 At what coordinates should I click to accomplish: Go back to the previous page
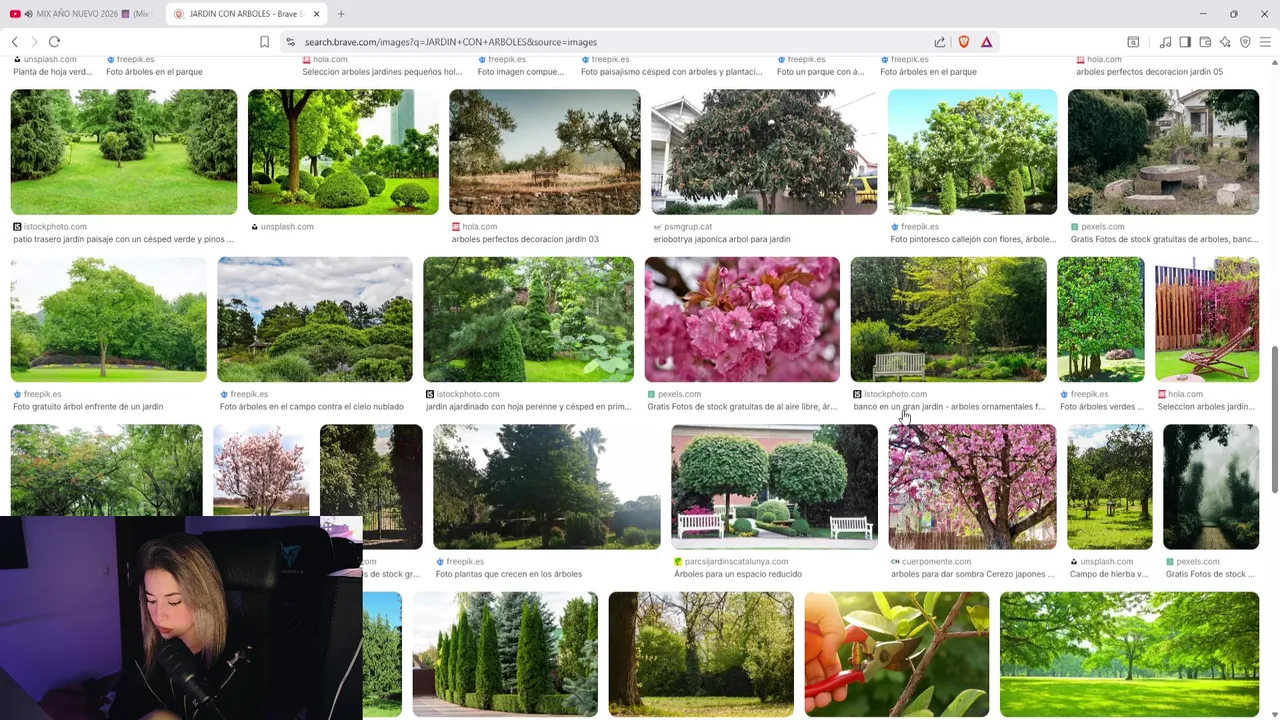[15, 42]
